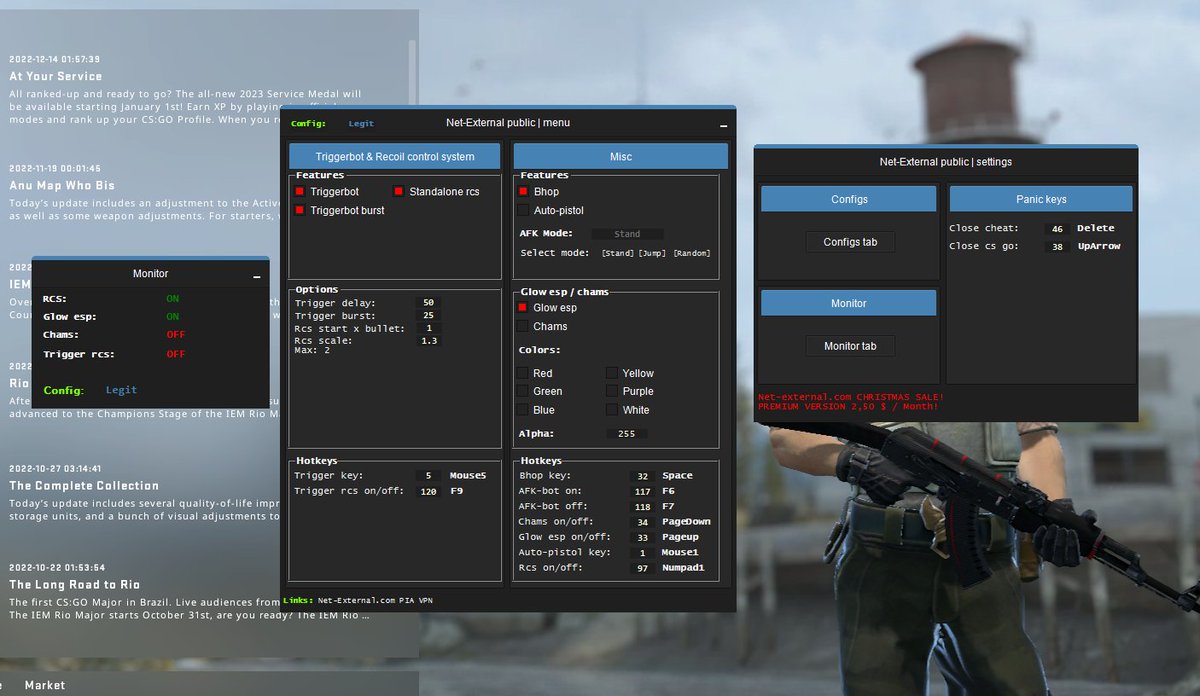
Task: Select the Misc header tab
Action: (x=620, y=156)
